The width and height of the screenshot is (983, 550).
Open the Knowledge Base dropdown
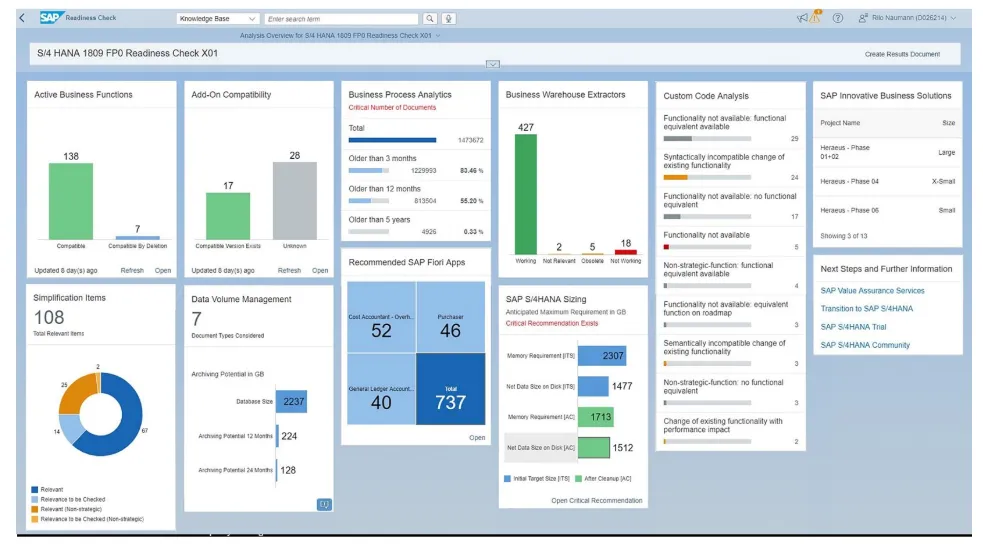[217, 18]
